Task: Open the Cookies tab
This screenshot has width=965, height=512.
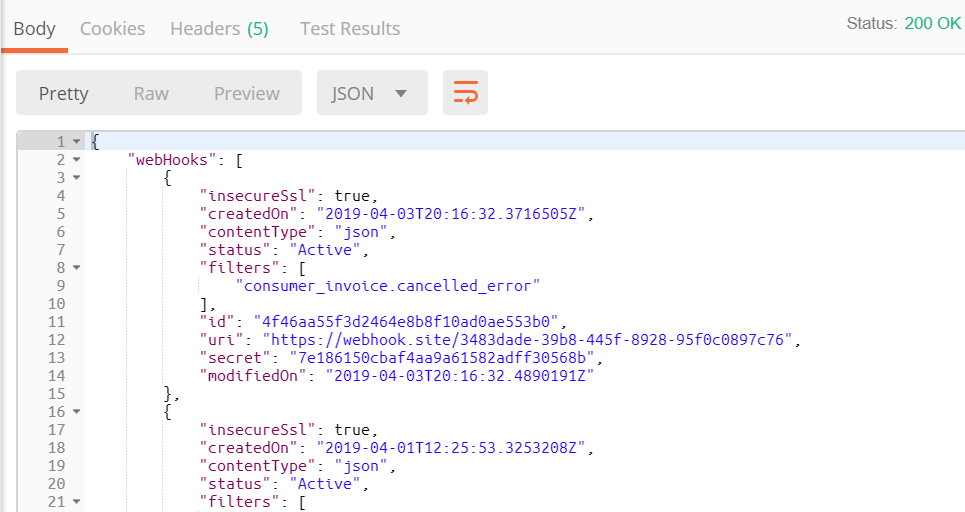Action: (x=112, y=29)
